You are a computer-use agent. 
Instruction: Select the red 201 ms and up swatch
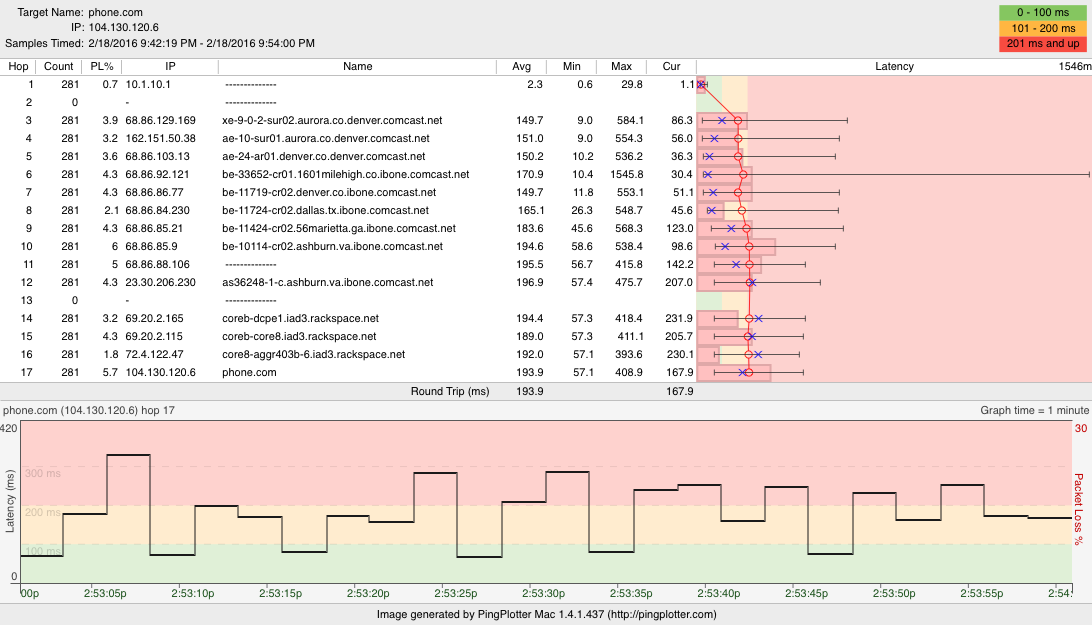[x=1043, y=44]
